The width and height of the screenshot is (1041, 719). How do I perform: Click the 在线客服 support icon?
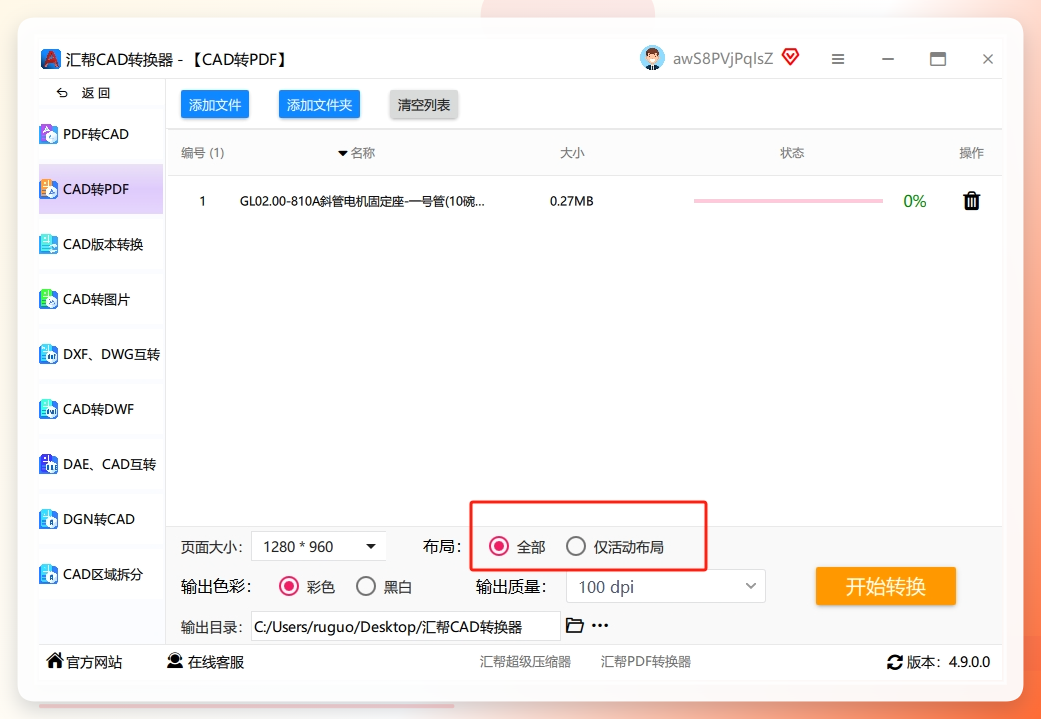pyautogui.click(x=175, y=661)
